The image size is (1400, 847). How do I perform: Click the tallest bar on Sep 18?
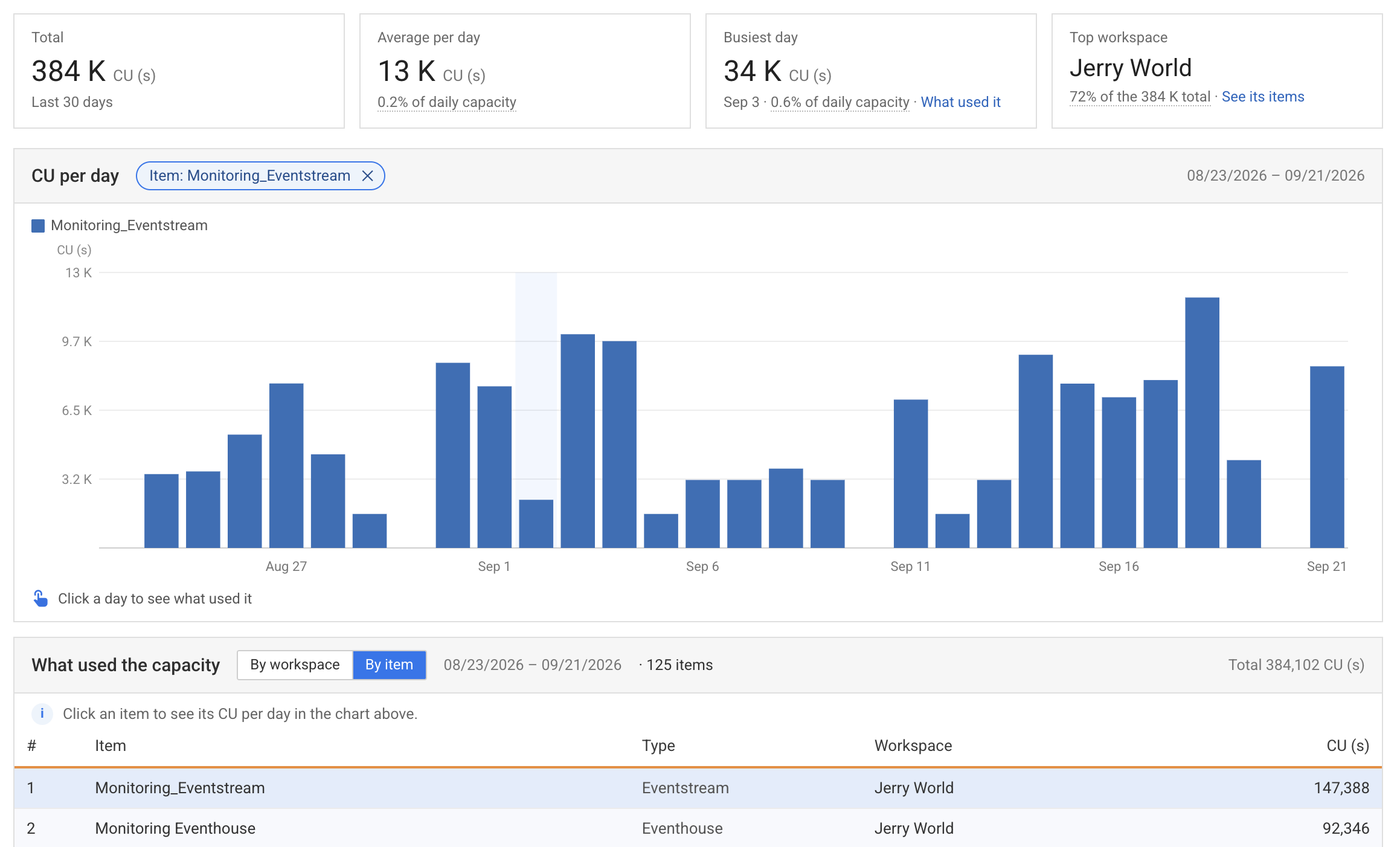pyautogui.click(x=1202, y=422)
